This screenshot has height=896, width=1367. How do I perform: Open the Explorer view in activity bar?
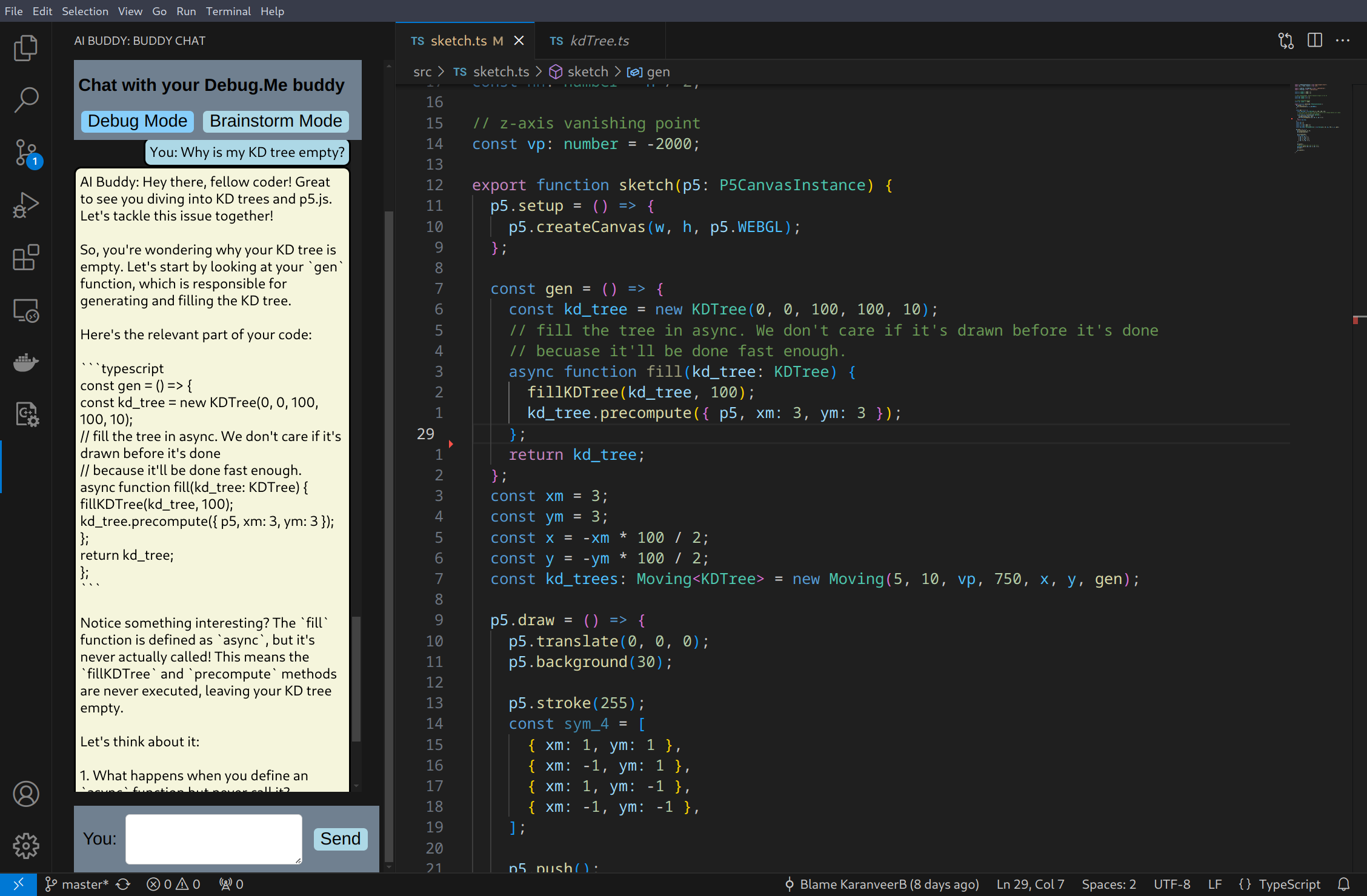point(25,48)
